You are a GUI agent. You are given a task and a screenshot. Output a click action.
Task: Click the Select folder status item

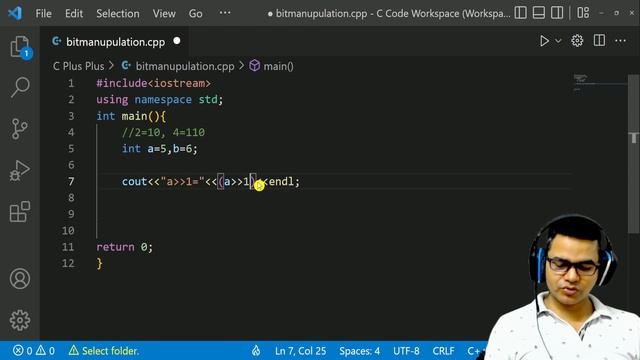click(104, 351)
